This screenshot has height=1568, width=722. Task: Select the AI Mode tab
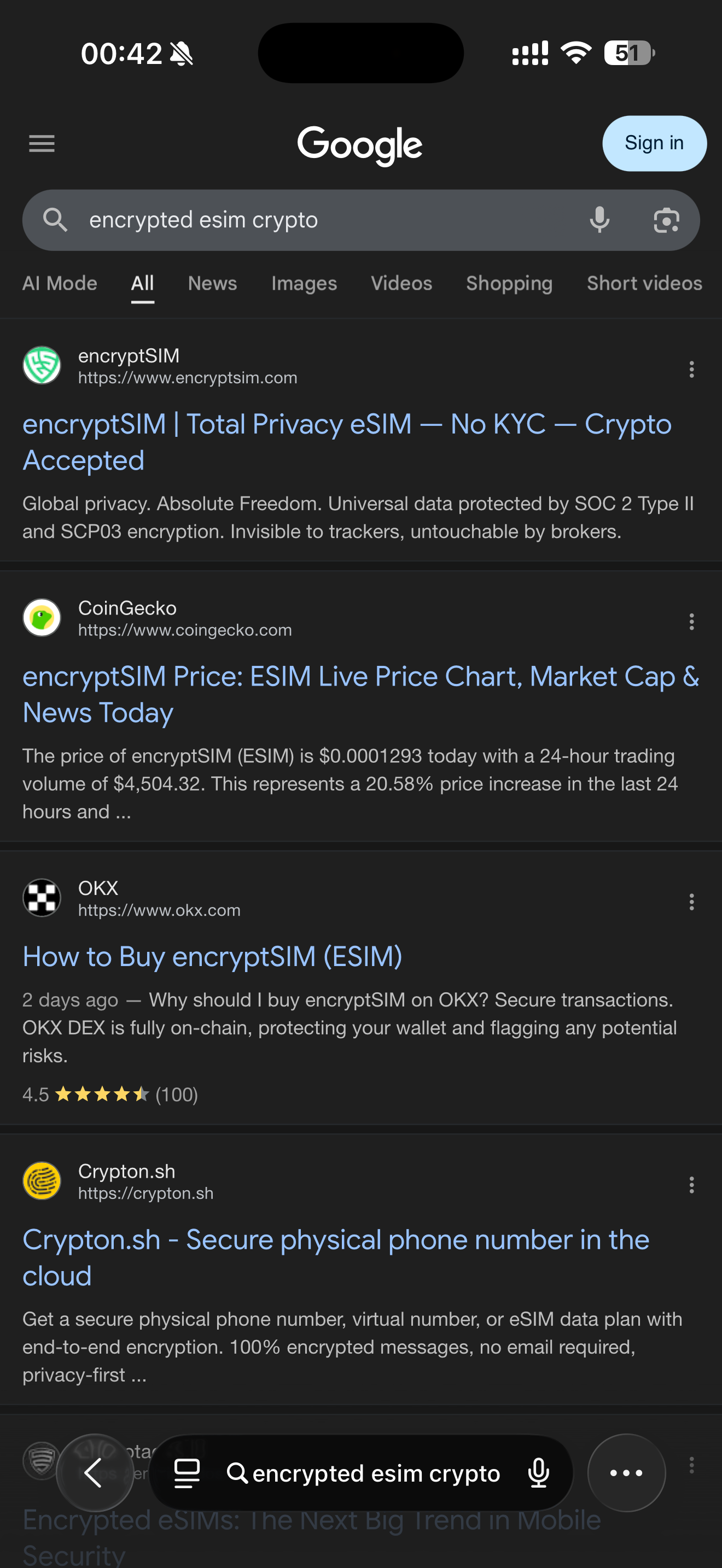60,283
